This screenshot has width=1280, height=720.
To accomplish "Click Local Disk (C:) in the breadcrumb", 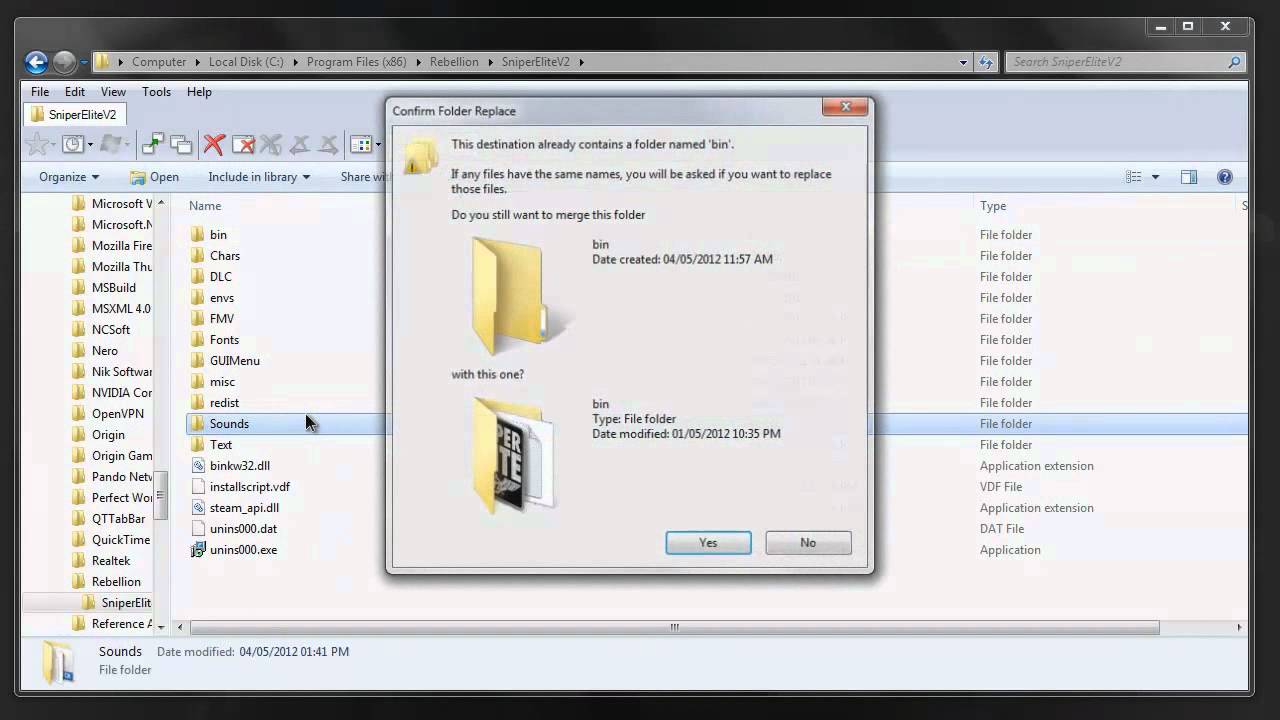I will tap(246, 62).
